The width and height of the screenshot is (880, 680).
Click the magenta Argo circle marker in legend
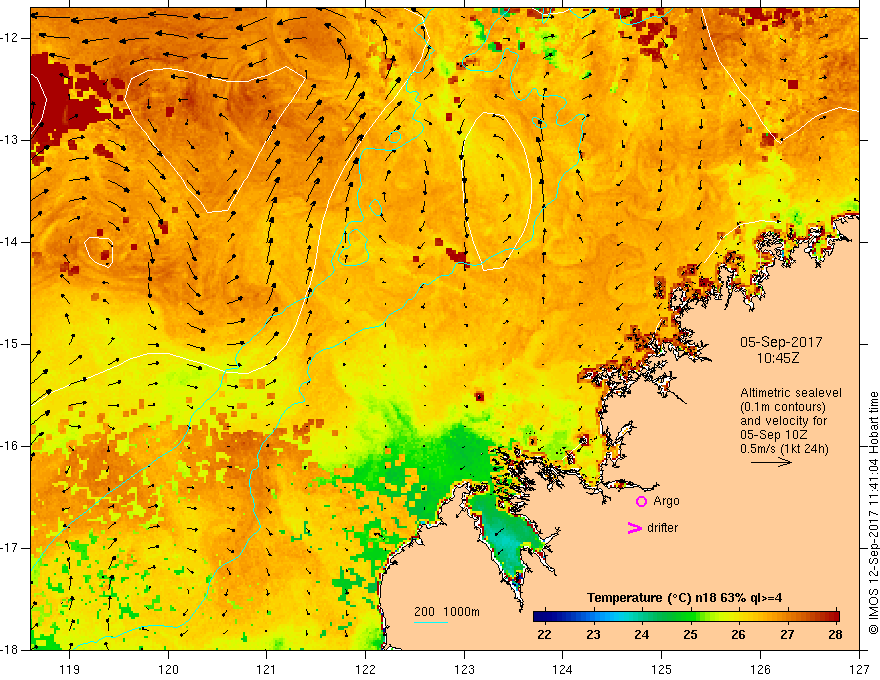[641, 501]
